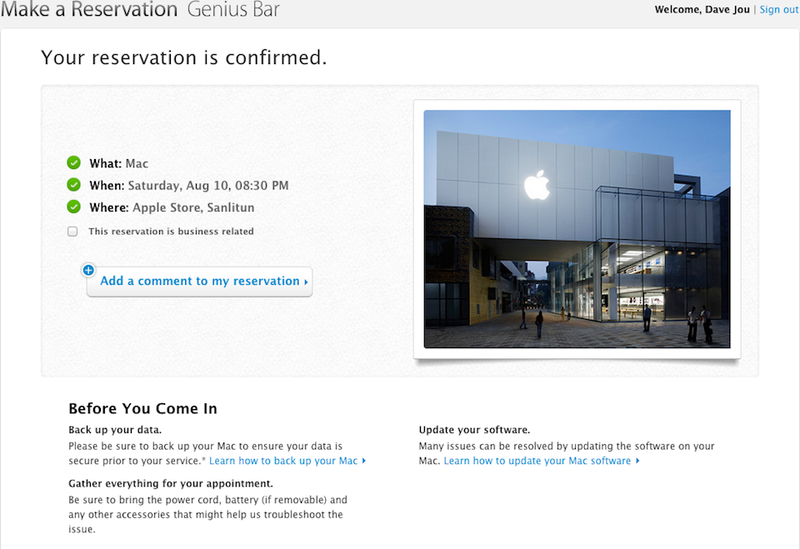Click 'Gather everything for your appointment.' subheading
Image resolution: width=800 pixels, height=549 pixels.
[171, 483]
